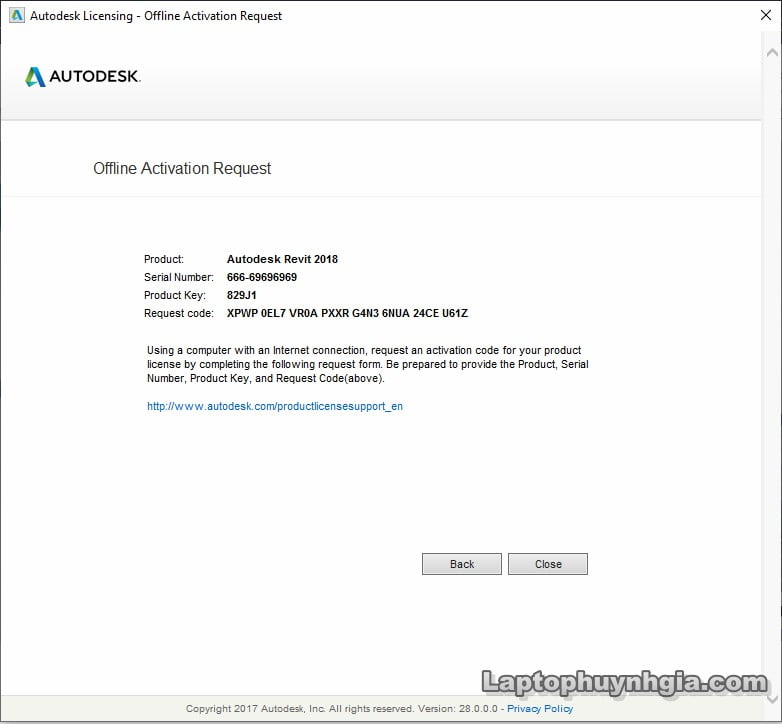Close the Autodesk Licensing window
The height and width of the screenshot is (724, 782).
(x=766, y=15)
